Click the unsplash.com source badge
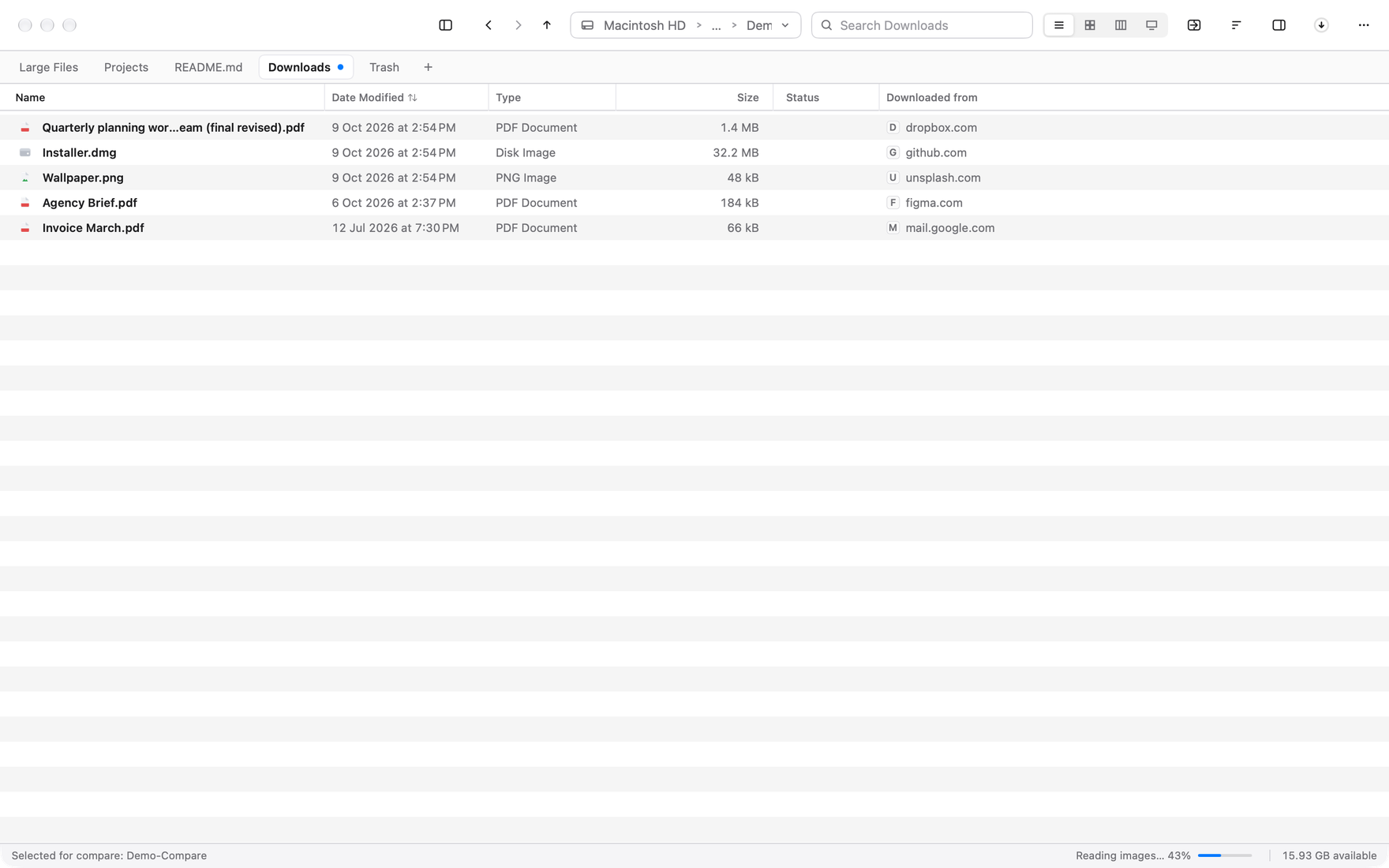This screenshot has width=1389, height=868. (893, 178)
